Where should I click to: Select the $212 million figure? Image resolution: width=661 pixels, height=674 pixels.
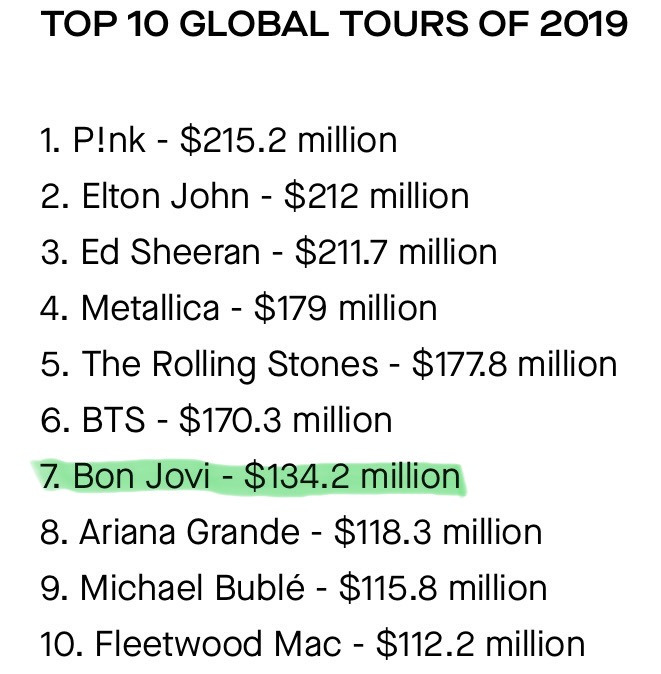point(372,195)
